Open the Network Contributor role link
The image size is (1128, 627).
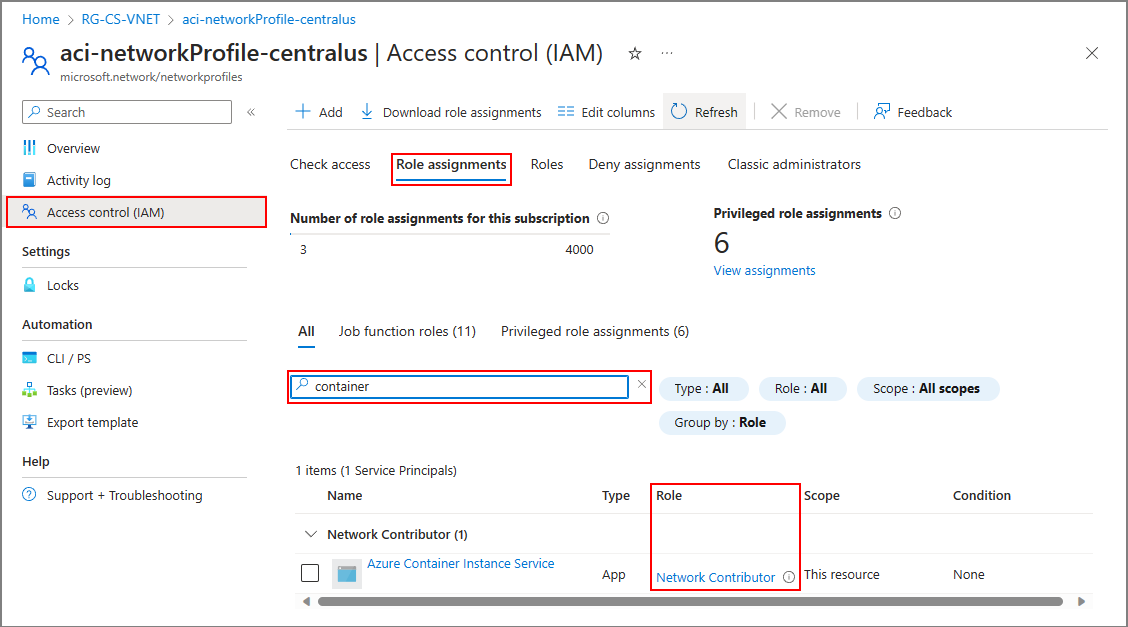716,577
